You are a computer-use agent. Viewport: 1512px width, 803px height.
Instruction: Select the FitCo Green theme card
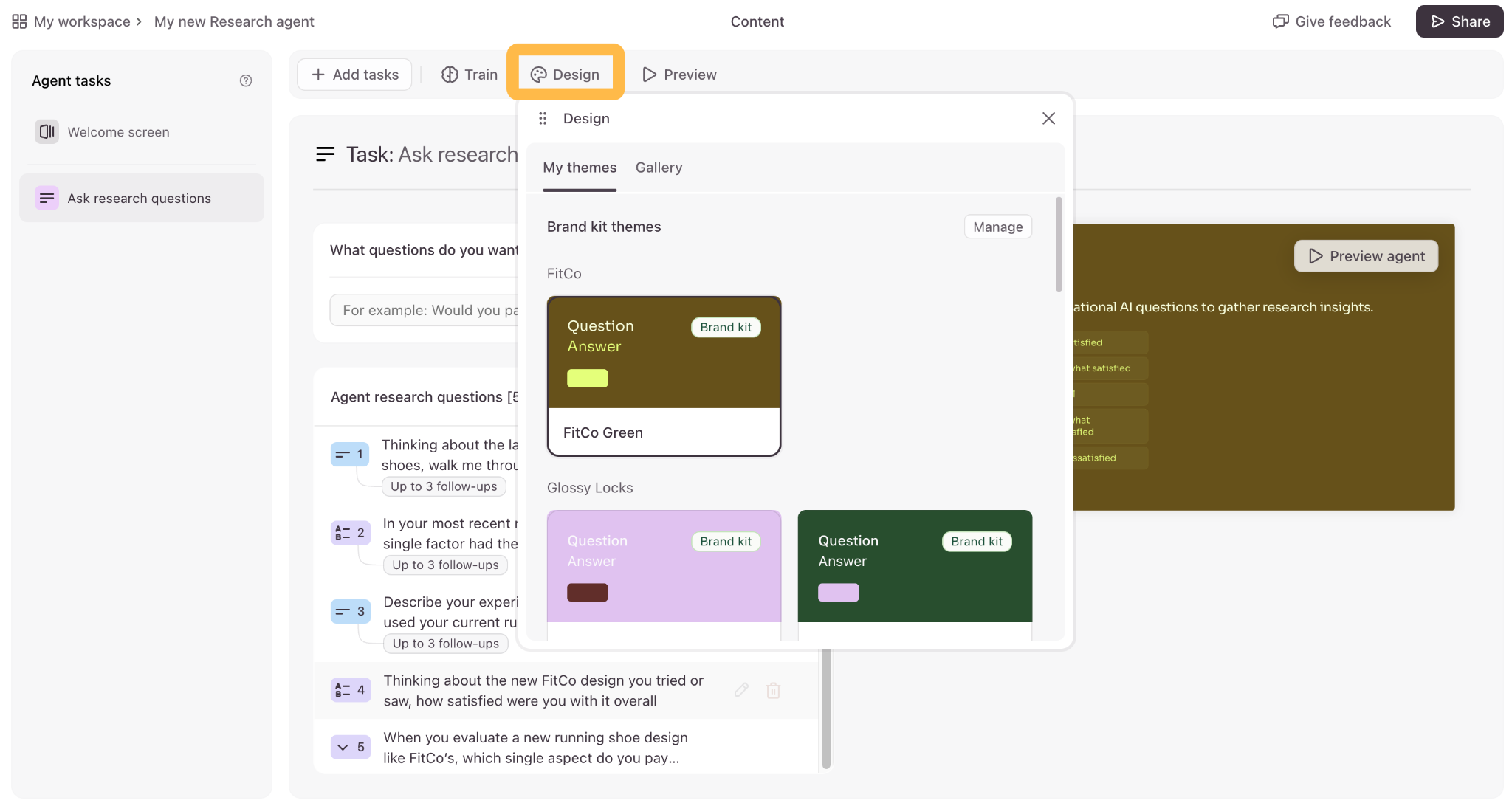pyautogui.click(x=664, y=376)
